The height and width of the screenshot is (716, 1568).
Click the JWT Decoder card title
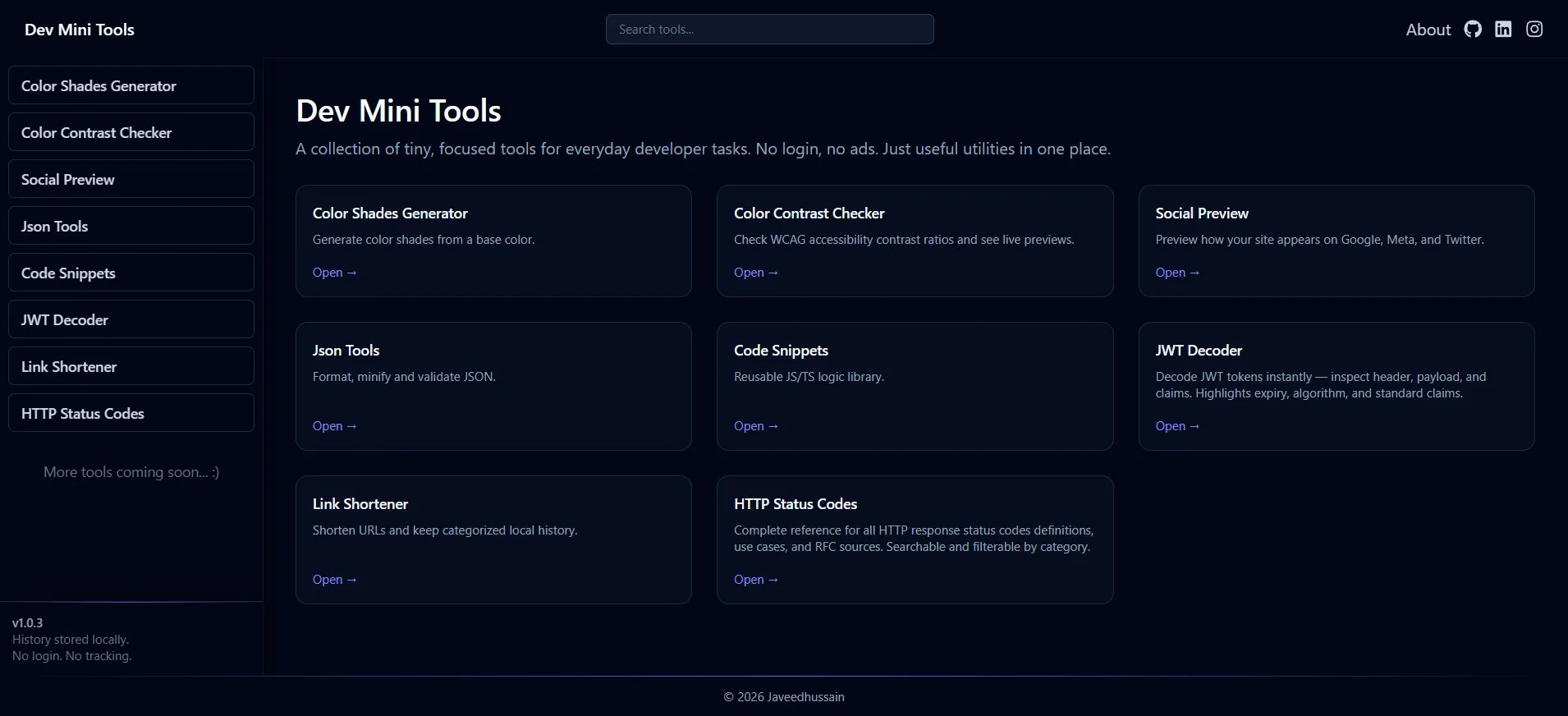[x=1199, y=351]
